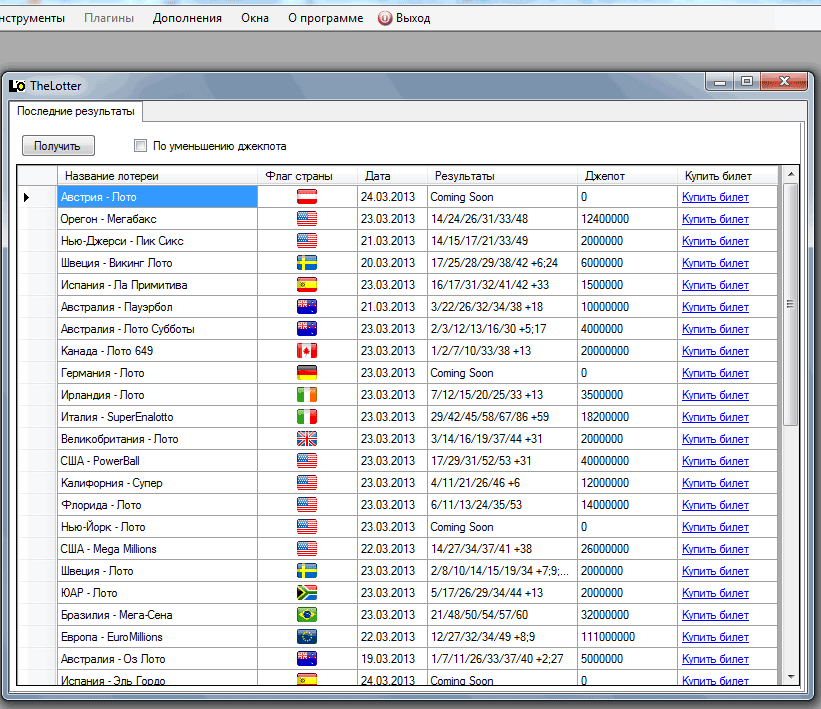
Task: Click the Выход exit menu item
Action: pos(404,18)
